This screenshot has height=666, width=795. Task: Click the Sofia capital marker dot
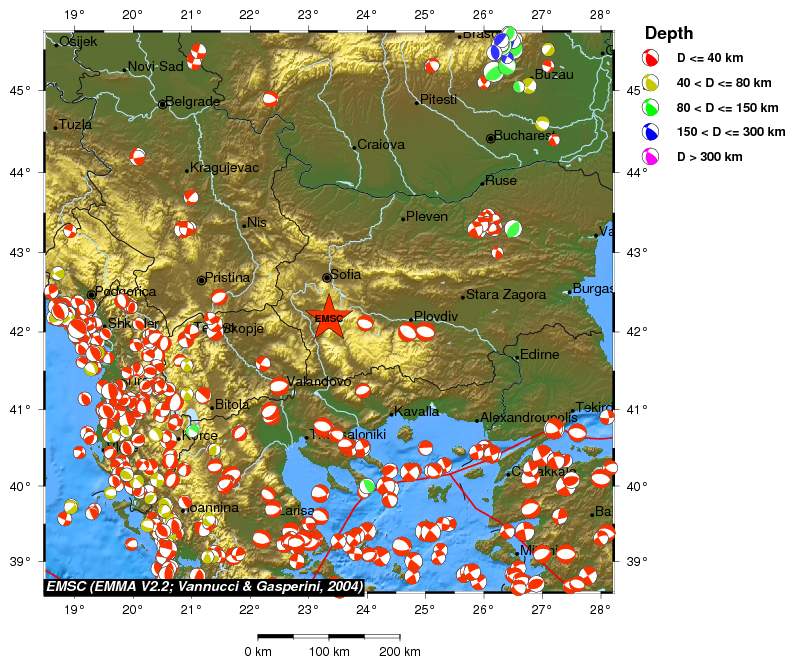[327, 277]
